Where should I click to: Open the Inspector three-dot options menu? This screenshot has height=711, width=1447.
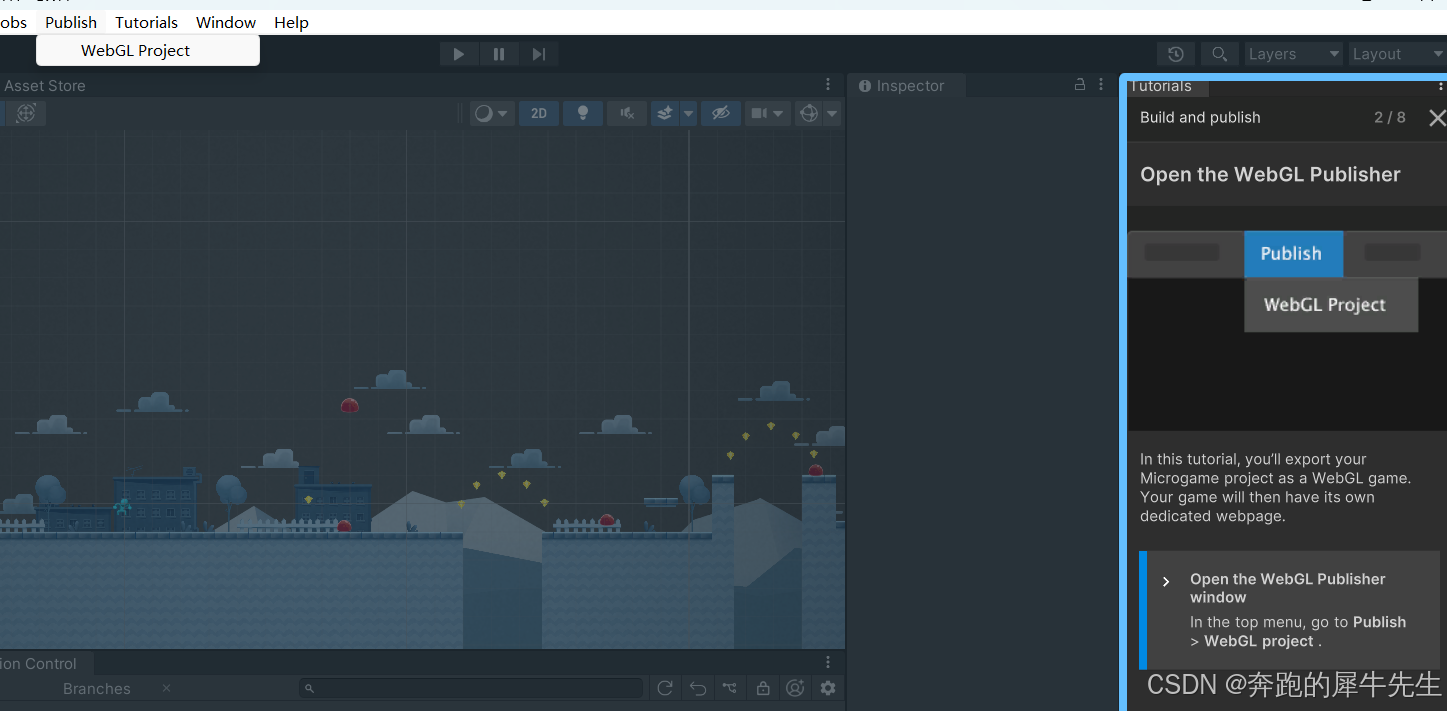point(1101,85)
